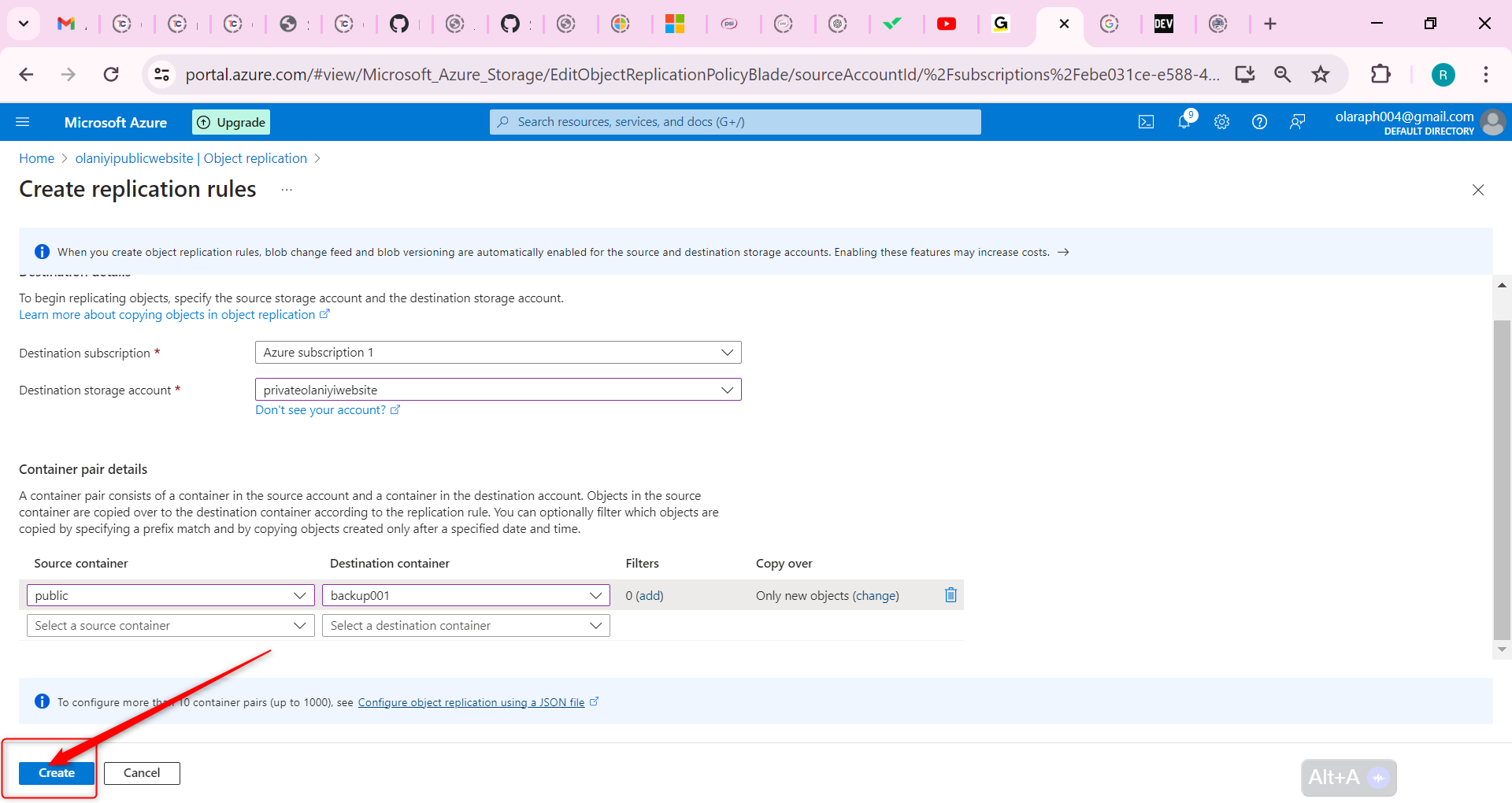
Task: Click the Microsoft Azure logo text
Action: 116,122
